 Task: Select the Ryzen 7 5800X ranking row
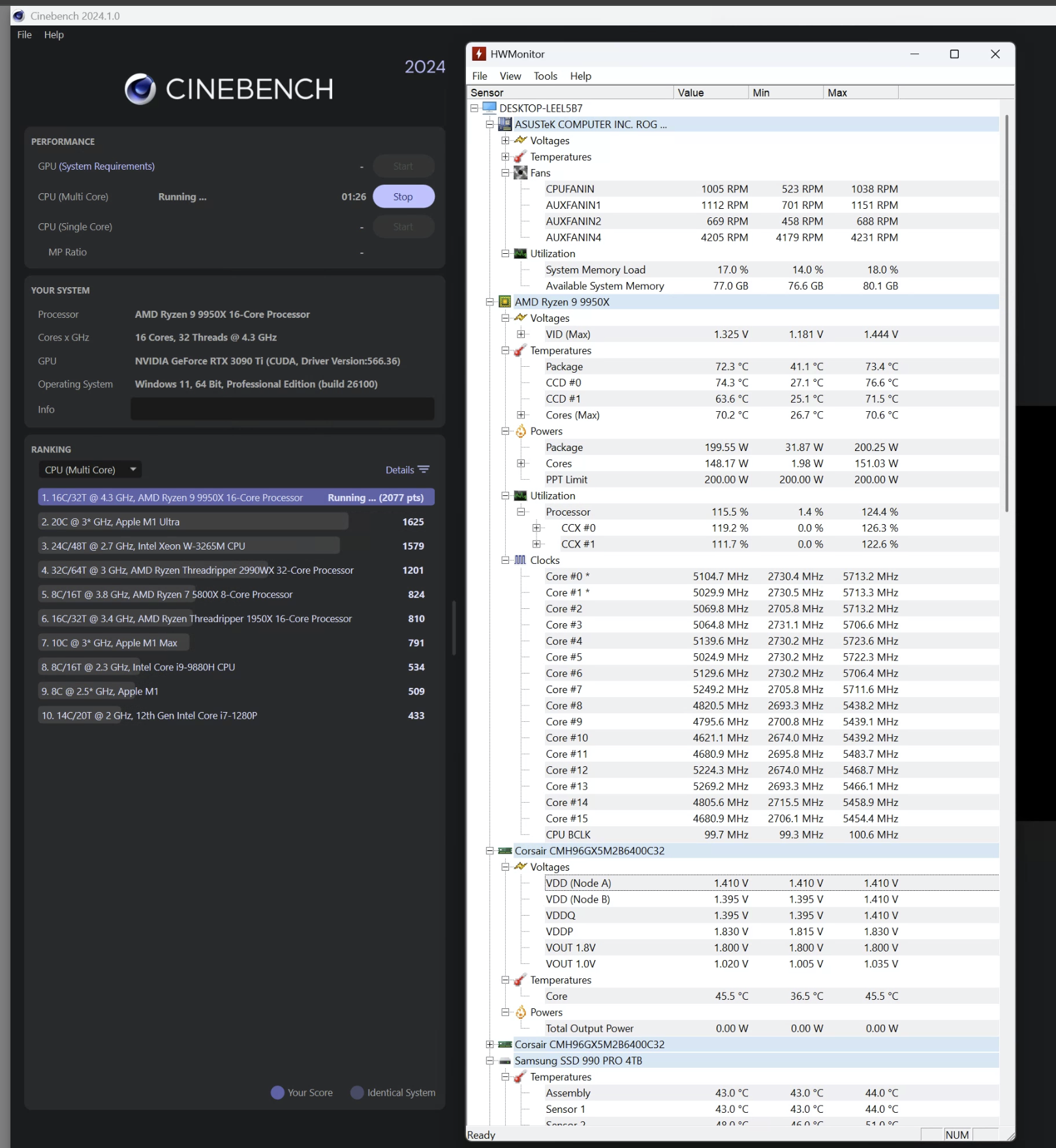point(236,594)
